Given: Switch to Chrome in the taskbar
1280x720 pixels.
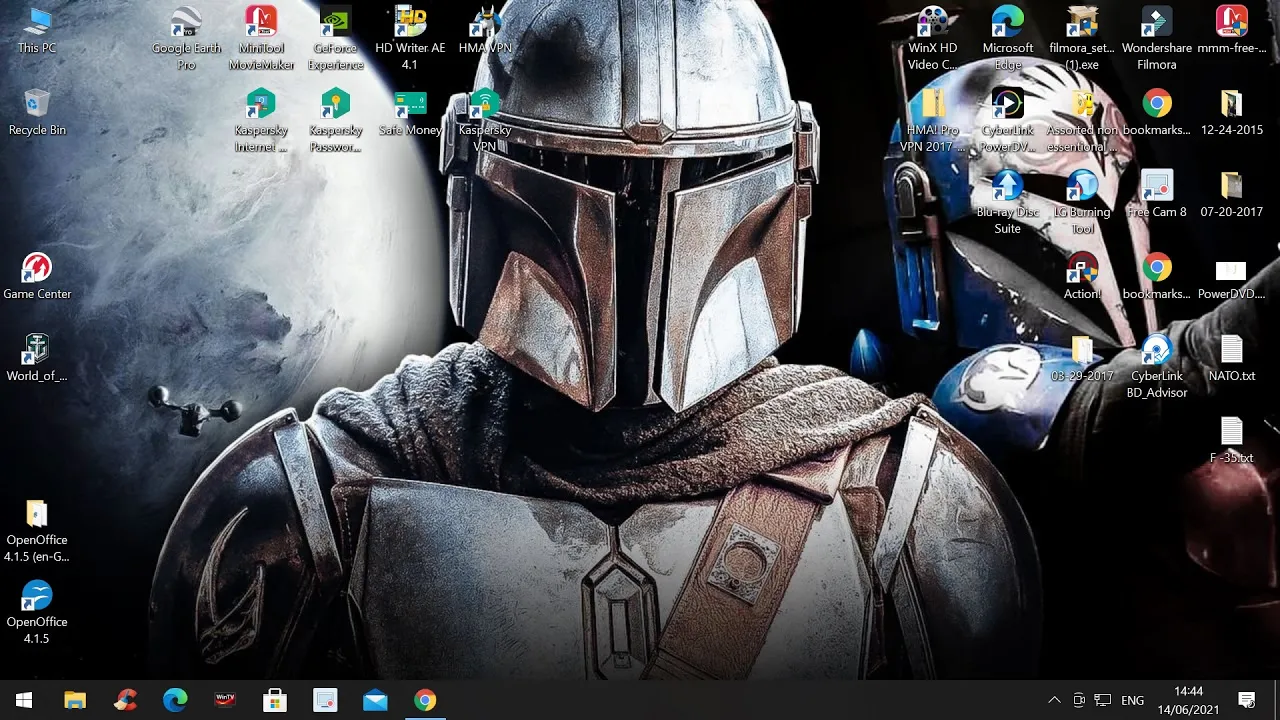Looking at the screenshot, I should [425, 700].
